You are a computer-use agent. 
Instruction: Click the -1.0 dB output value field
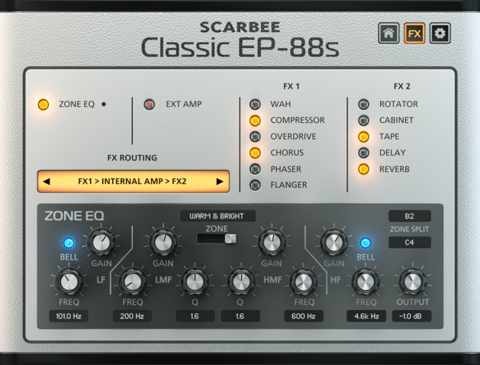pos(412,316)
